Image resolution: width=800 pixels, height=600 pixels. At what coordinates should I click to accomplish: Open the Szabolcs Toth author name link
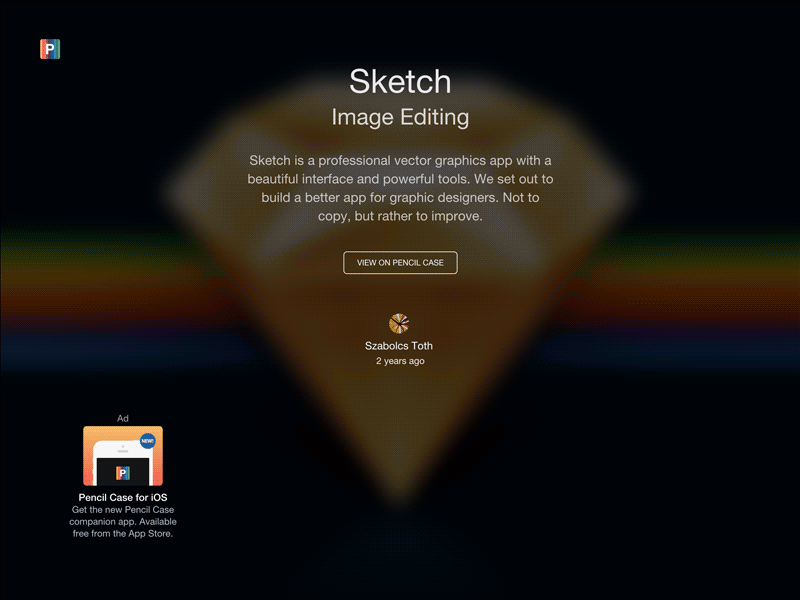tap(399, 346)
